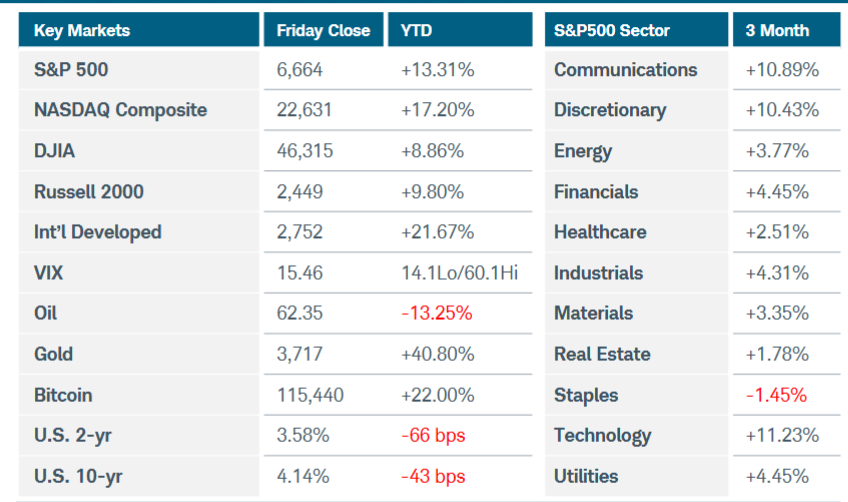The height and width of the screenshot is (502, 848).
Task: Select the Staples -1.45% value
Action: (x=776, y=395)
